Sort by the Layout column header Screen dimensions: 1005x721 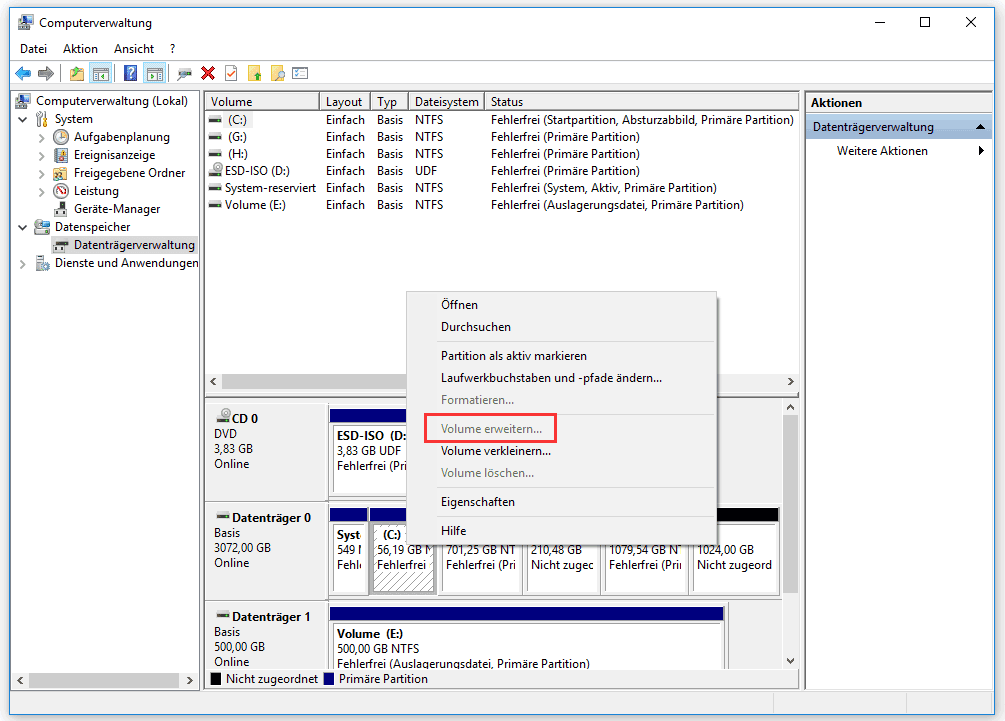(345, 102)
